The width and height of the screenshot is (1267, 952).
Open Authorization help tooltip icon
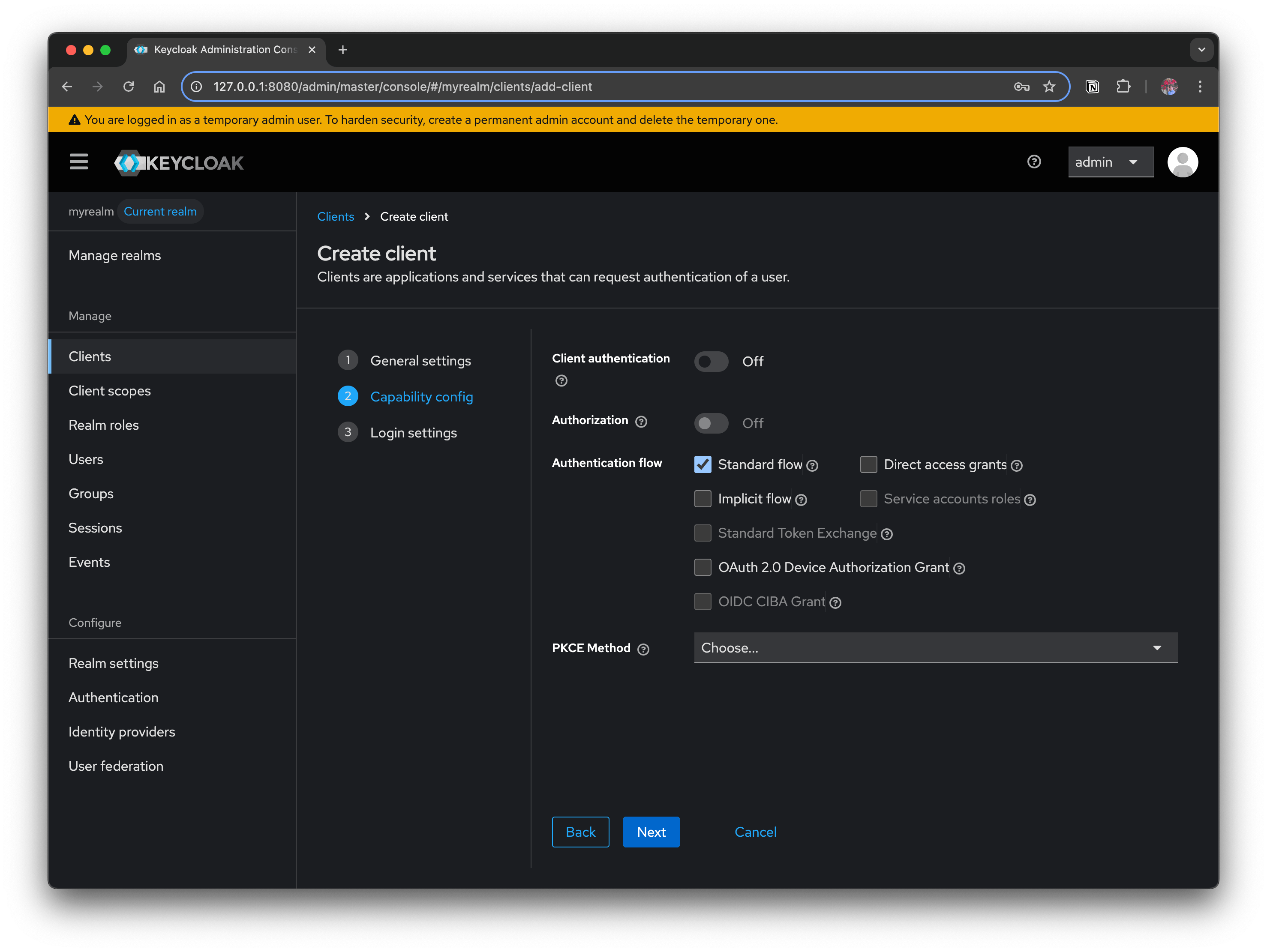641,422
